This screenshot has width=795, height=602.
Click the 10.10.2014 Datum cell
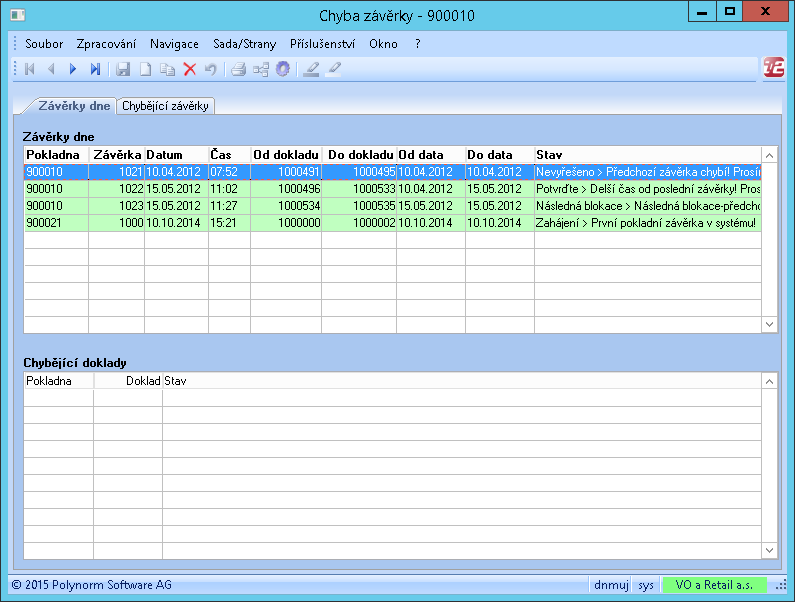tap(176, 223)
